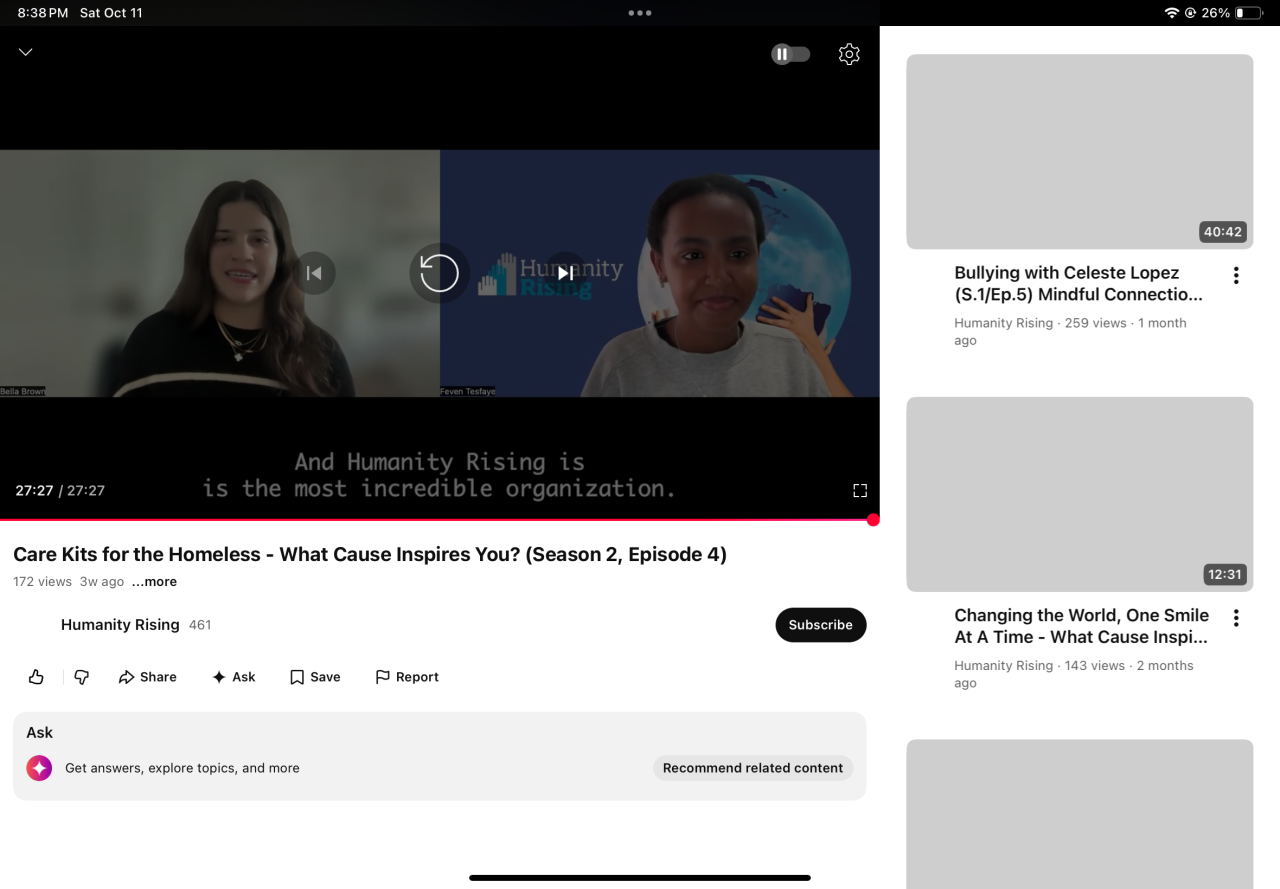Skip to the previous video
Viewport: 1280px width, 889px height.
(314, 273)
